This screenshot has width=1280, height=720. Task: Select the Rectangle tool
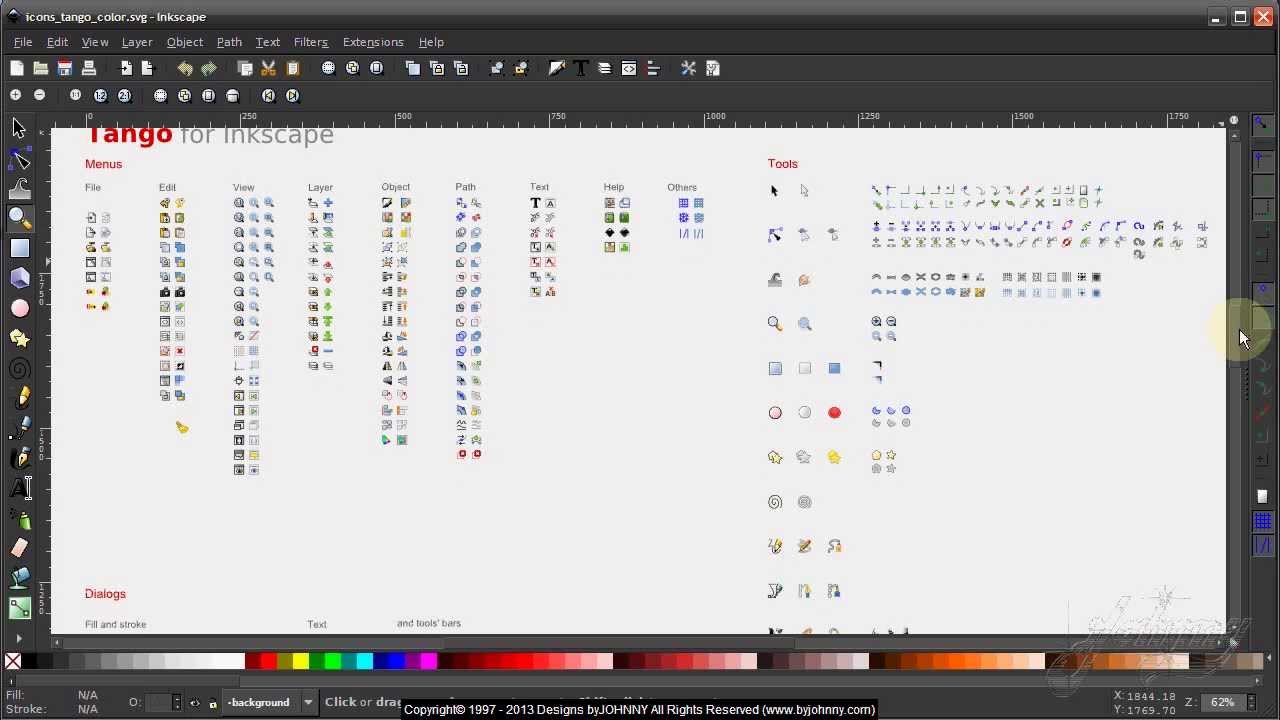pyautogui.click(x=19, y=248)
